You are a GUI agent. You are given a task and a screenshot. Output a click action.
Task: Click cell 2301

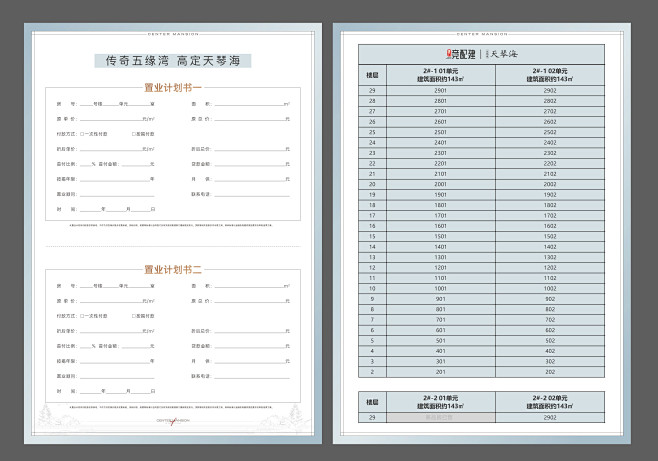[441, 153]
